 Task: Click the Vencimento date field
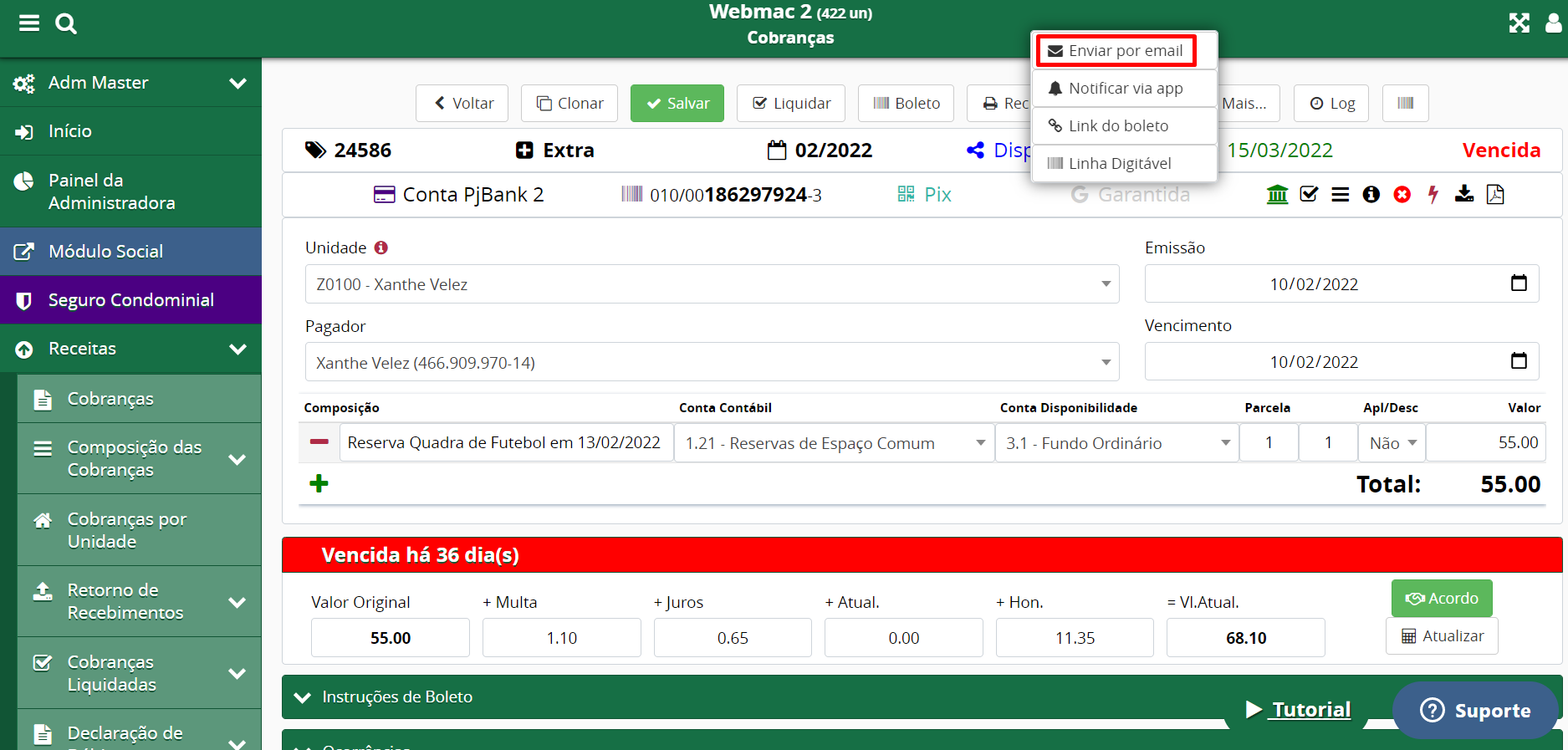pyautogui.click(x=1341, y=362)
